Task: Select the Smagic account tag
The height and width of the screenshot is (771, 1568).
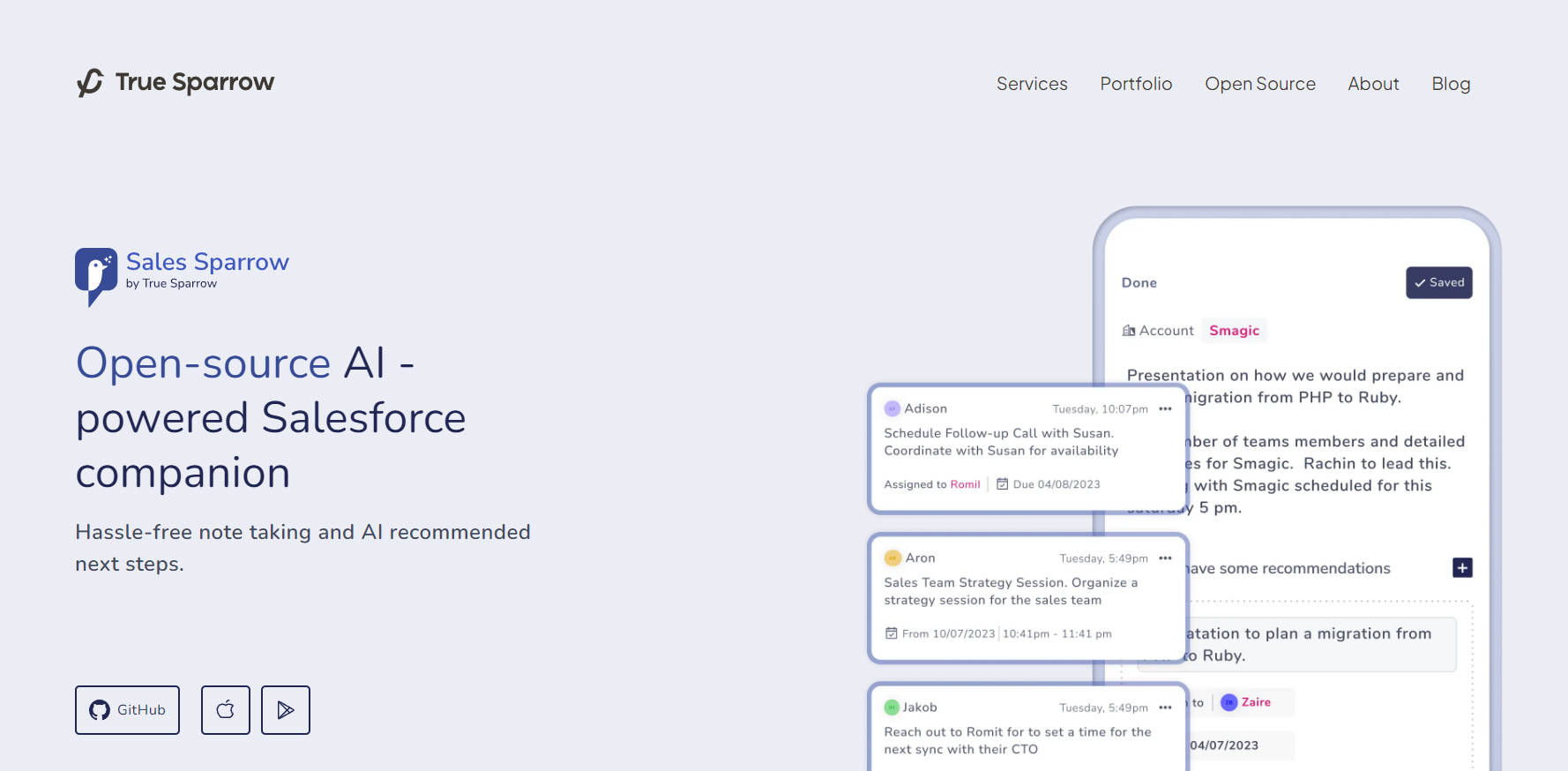Action: coord(1234,331)
